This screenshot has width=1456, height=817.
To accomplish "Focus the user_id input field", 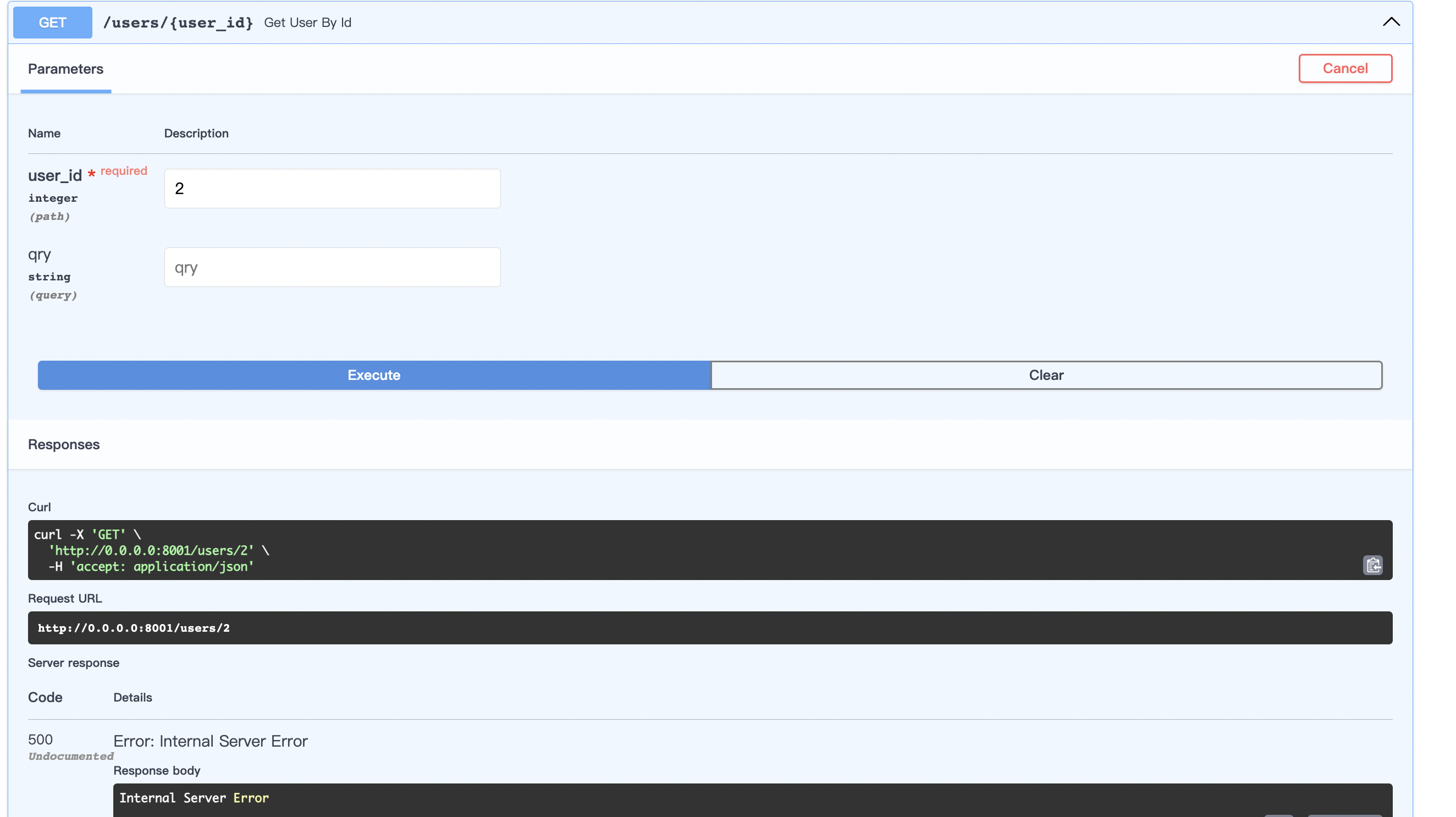I will coord(332,189).
